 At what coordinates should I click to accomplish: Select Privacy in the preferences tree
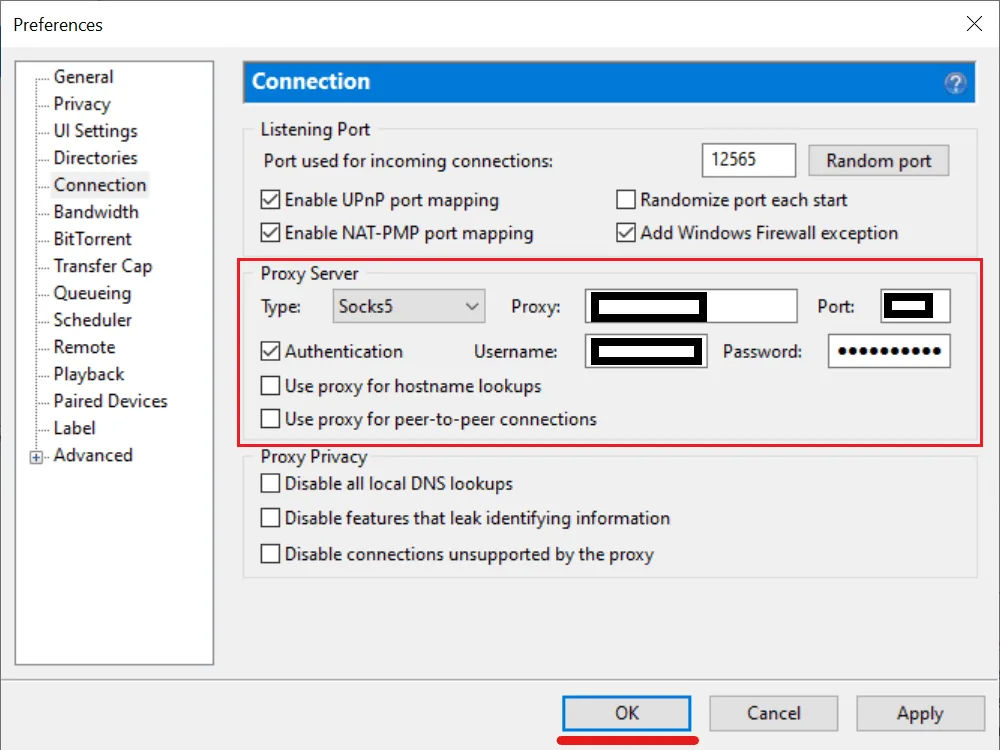[x=82, y=103]
